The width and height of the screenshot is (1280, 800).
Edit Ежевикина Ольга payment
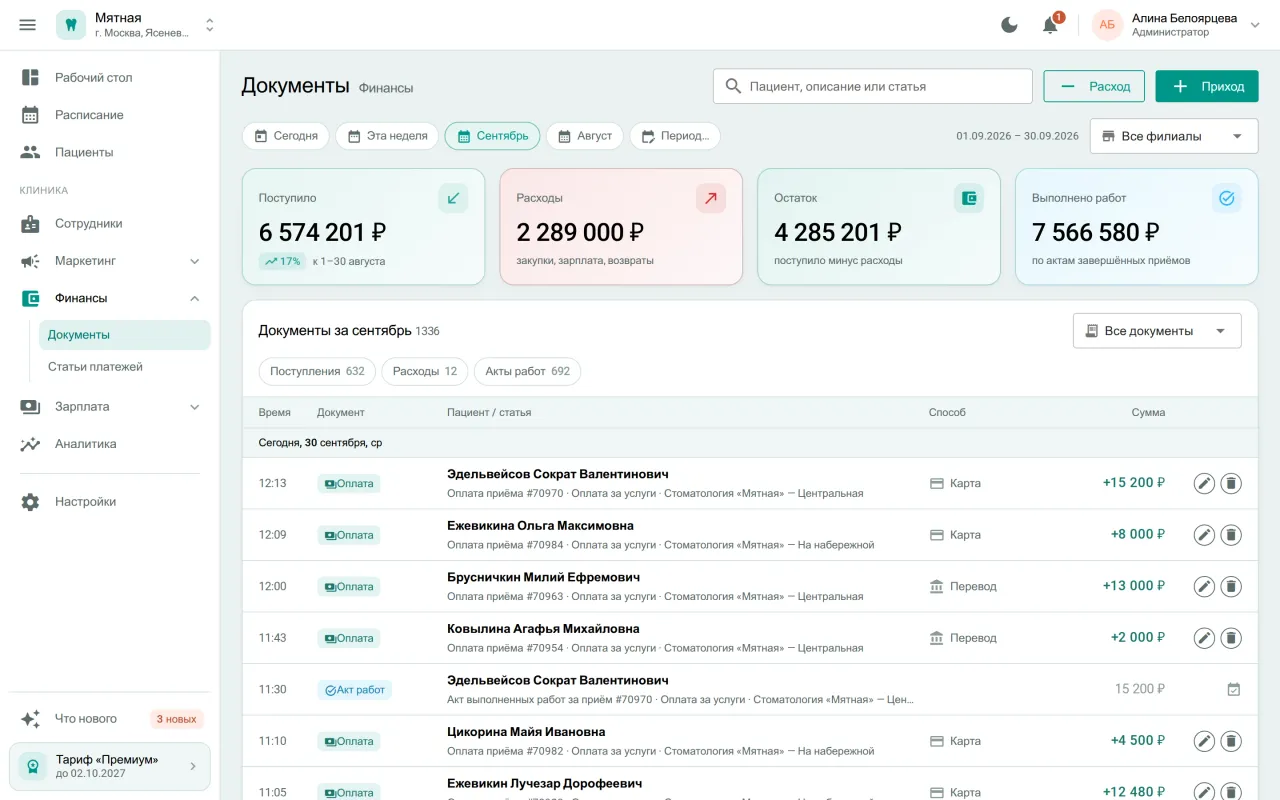[x=1204, y=535]
